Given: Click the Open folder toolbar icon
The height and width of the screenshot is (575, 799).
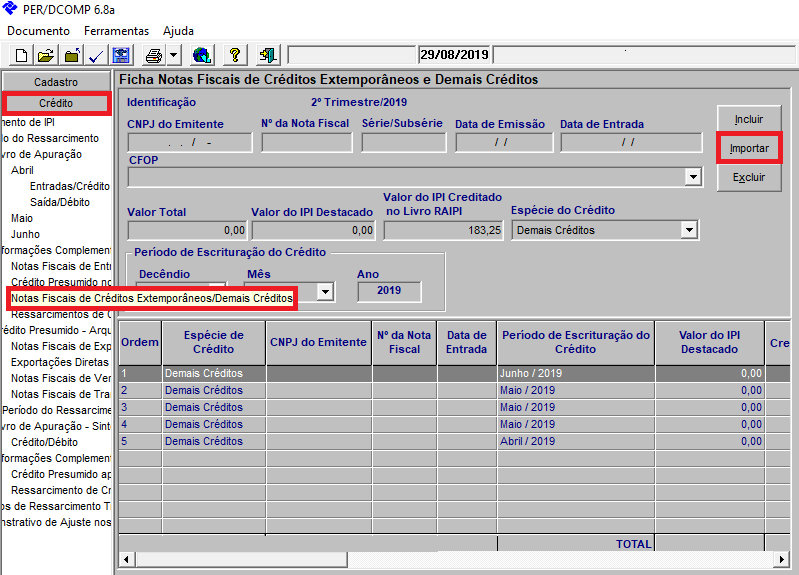Looking at the screenshot, I should point(46,55).
